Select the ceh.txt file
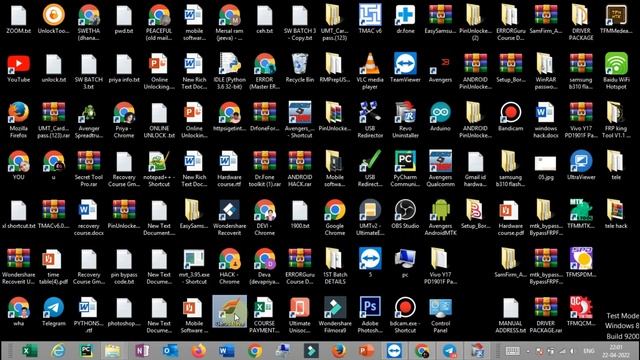This screenshot has height=360, width=640. pyautogui.click(x=264, y=19)
